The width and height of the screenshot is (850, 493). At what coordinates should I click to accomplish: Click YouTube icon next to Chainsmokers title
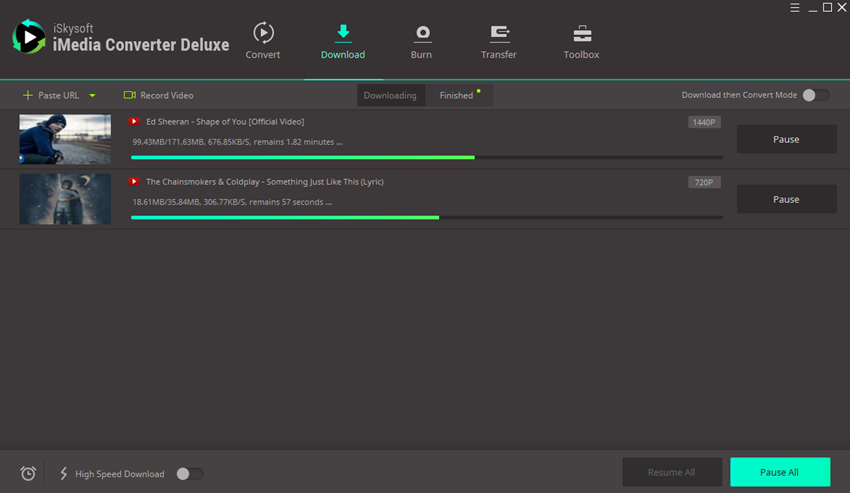(134, 182)
